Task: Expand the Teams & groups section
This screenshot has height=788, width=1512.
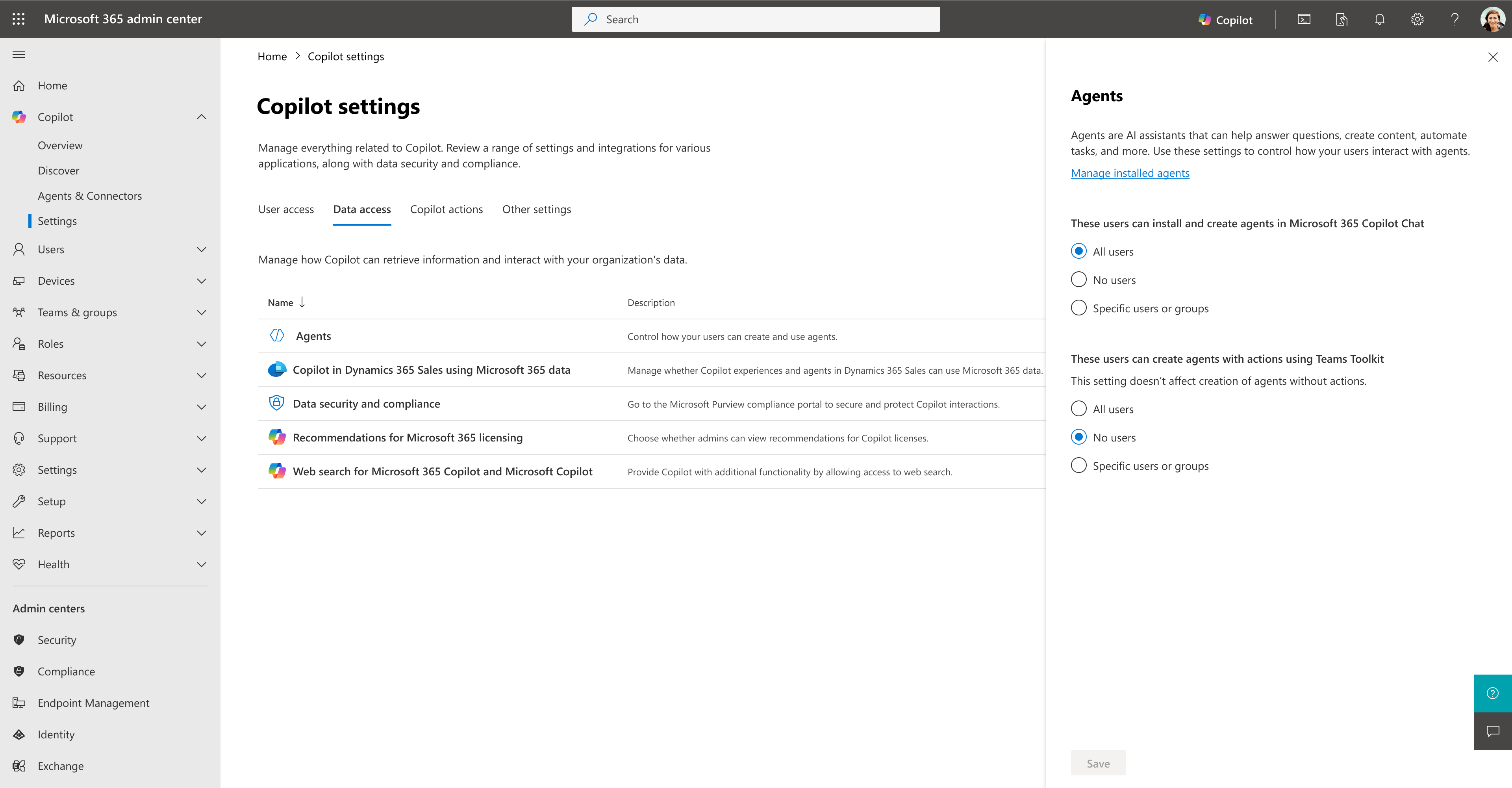Action: click(201, 312)
